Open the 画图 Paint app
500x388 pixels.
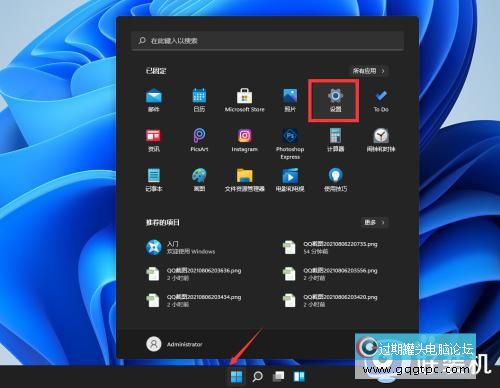click(199, 180)
